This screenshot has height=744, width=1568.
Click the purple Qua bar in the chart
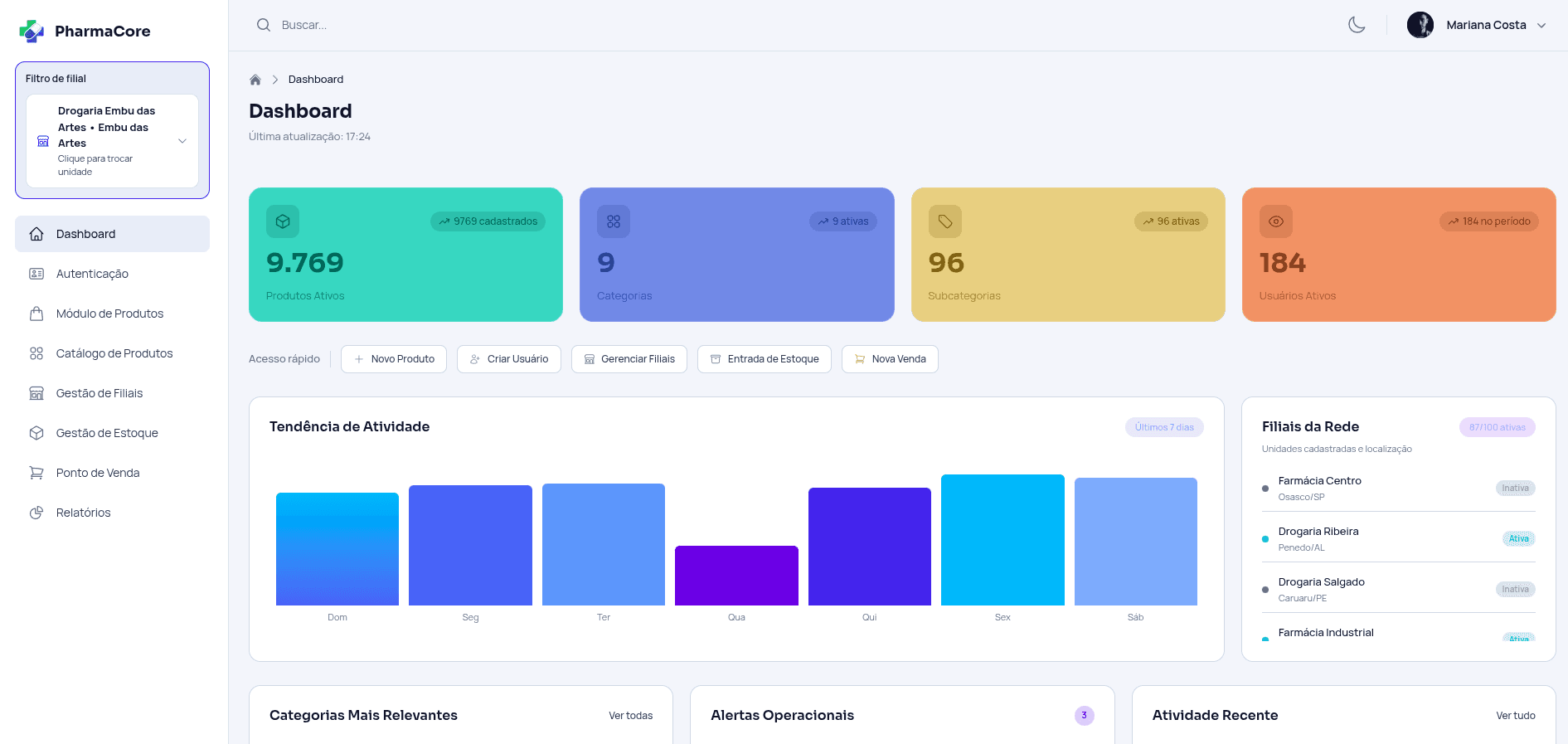(x=736, y=576)
